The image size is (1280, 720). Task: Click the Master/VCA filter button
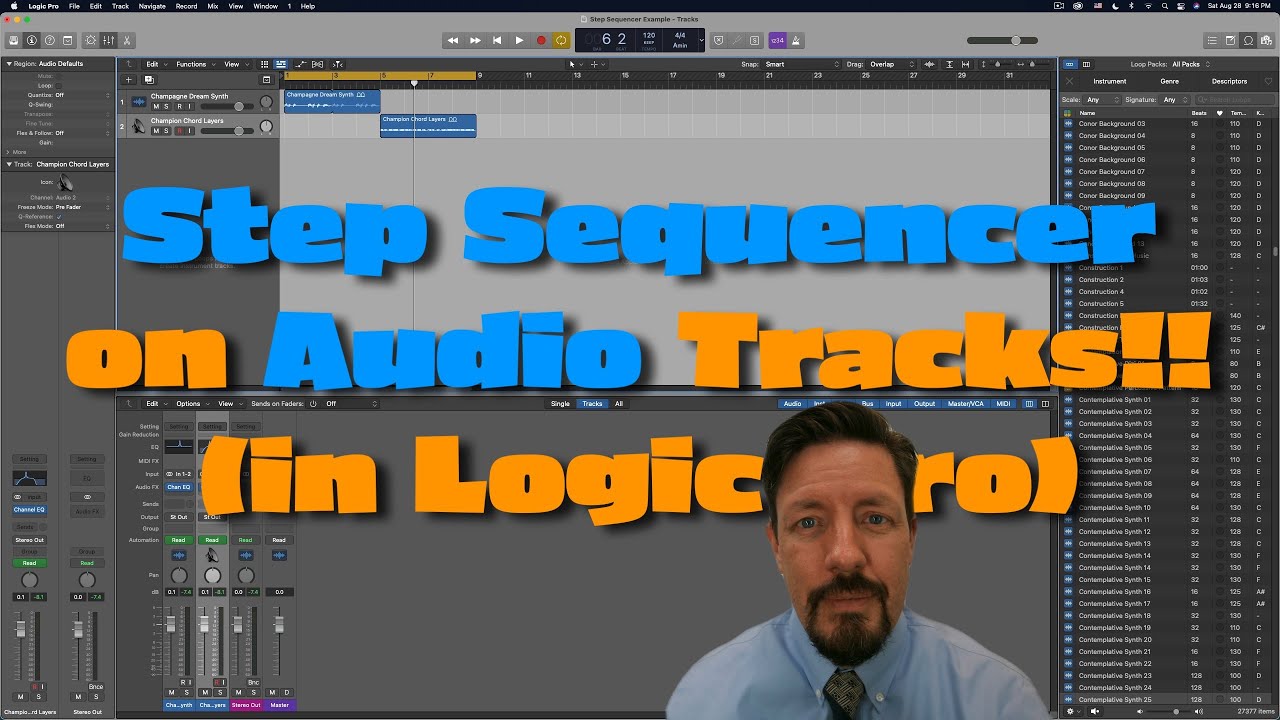pos(967,404)
